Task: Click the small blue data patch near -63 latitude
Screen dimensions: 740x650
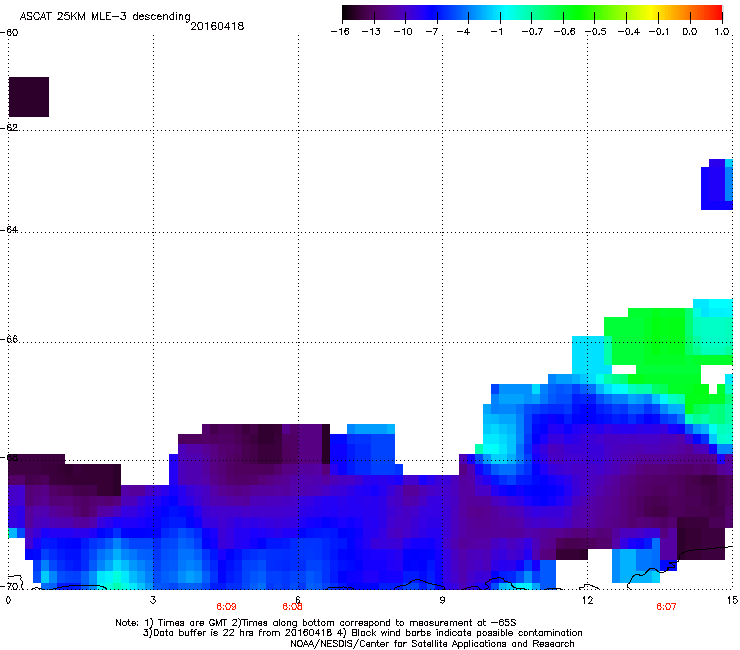Action: click(717, 185)
